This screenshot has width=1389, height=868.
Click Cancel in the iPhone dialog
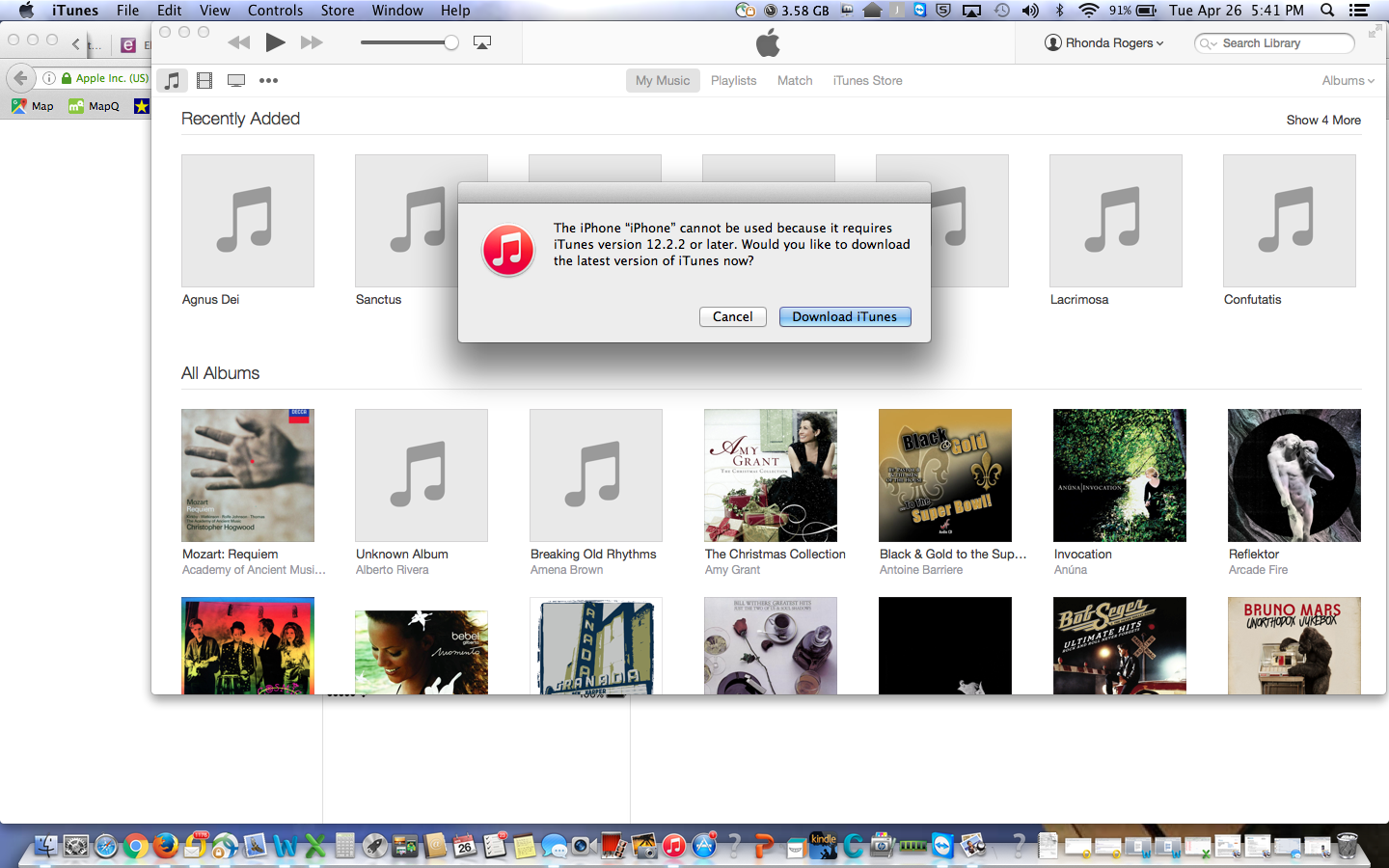[732, 316]
